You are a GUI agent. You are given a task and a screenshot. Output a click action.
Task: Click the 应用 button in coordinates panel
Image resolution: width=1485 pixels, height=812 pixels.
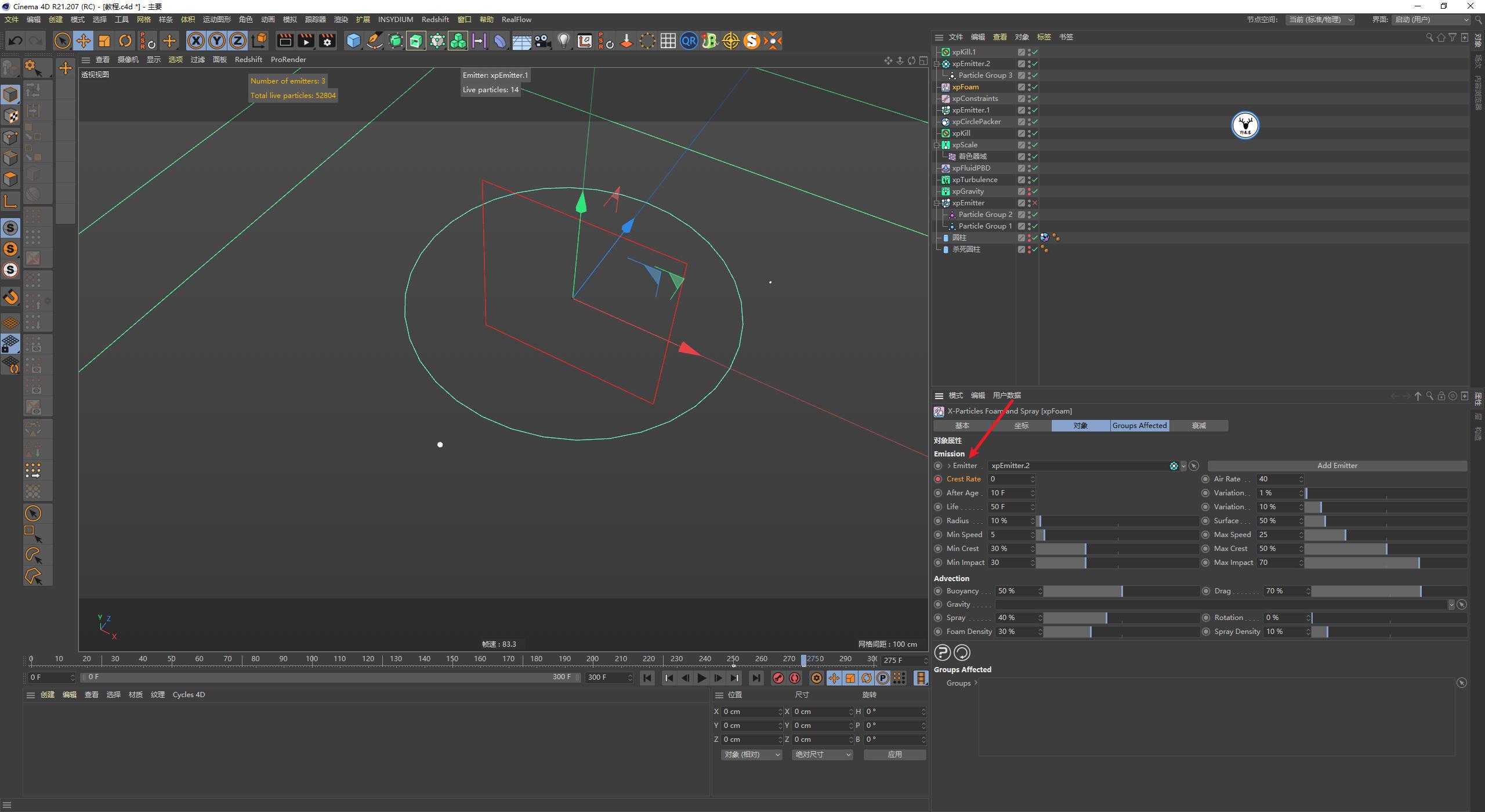894,754
